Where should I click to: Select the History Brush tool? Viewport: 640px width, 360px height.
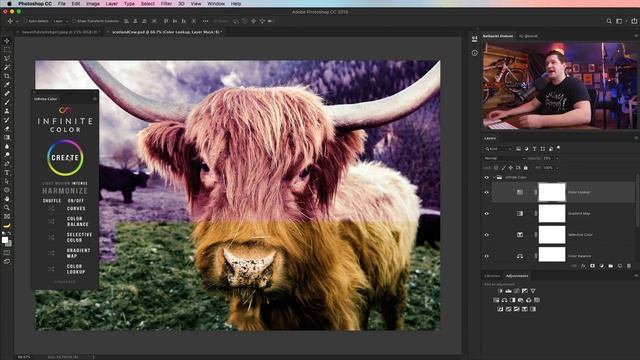[7, 120]
